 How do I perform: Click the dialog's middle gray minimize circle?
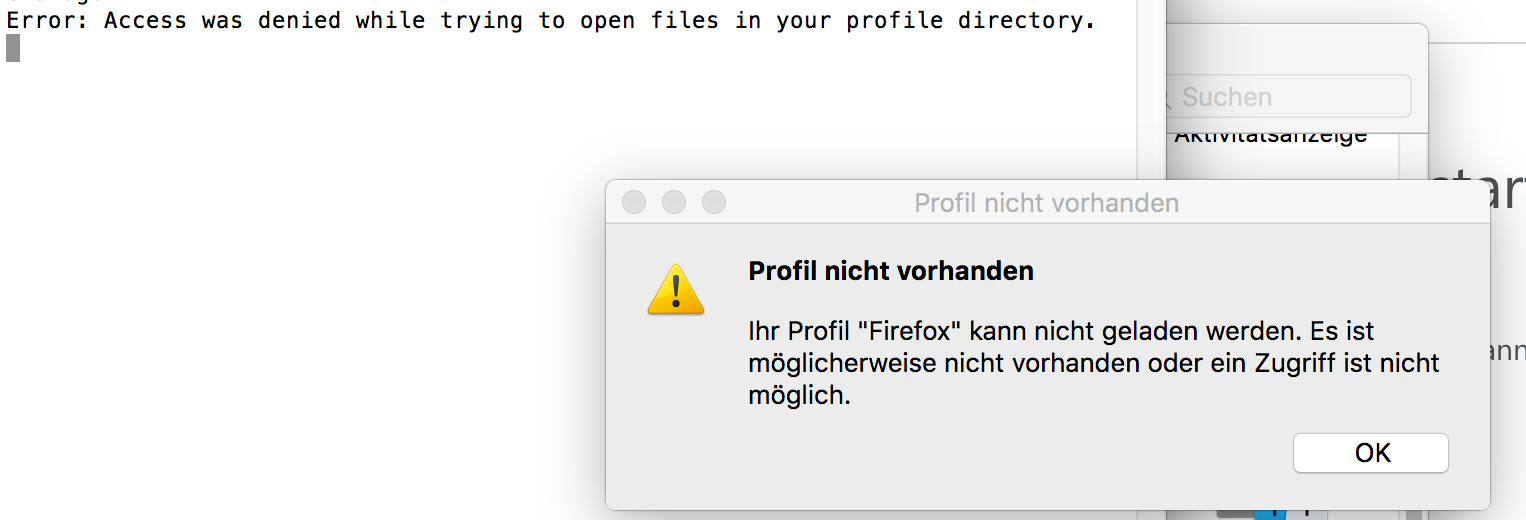tap(674, 202)
